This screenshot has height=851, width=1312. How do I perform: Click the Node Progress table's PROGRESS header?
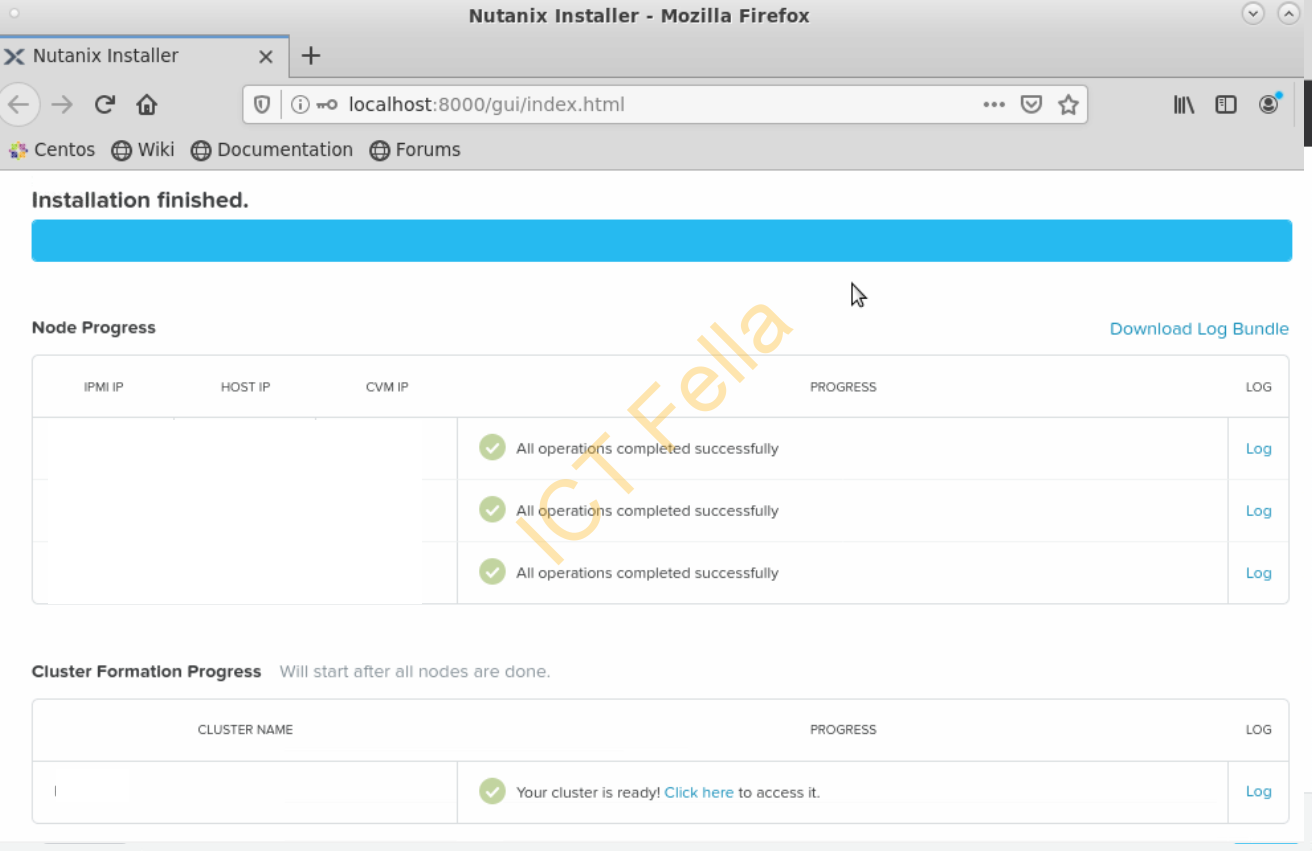click(843, 387)
